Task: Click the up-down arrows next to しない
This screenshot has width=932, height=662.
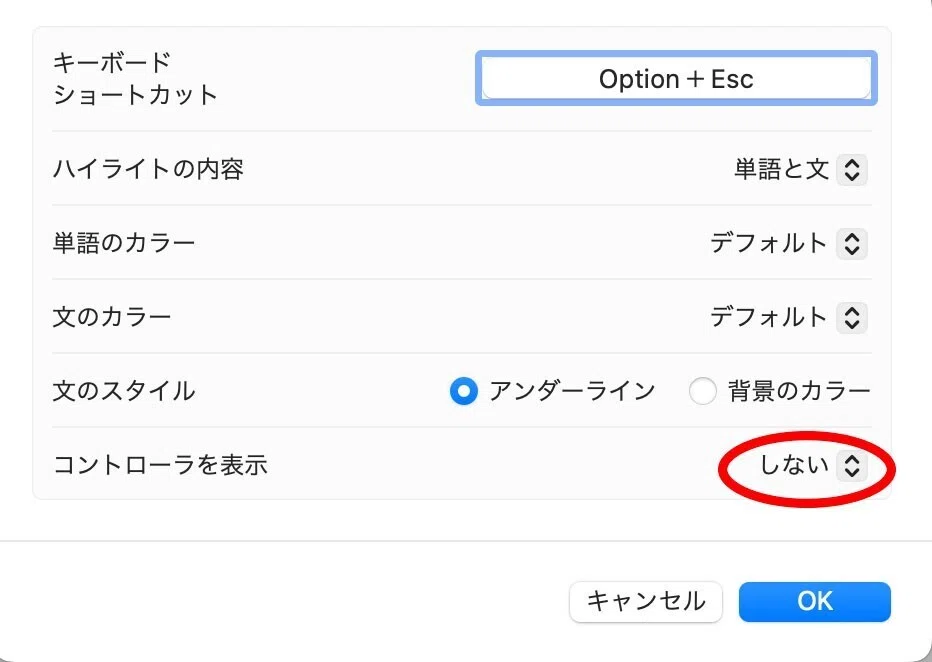Action: (x=852, y=465)
